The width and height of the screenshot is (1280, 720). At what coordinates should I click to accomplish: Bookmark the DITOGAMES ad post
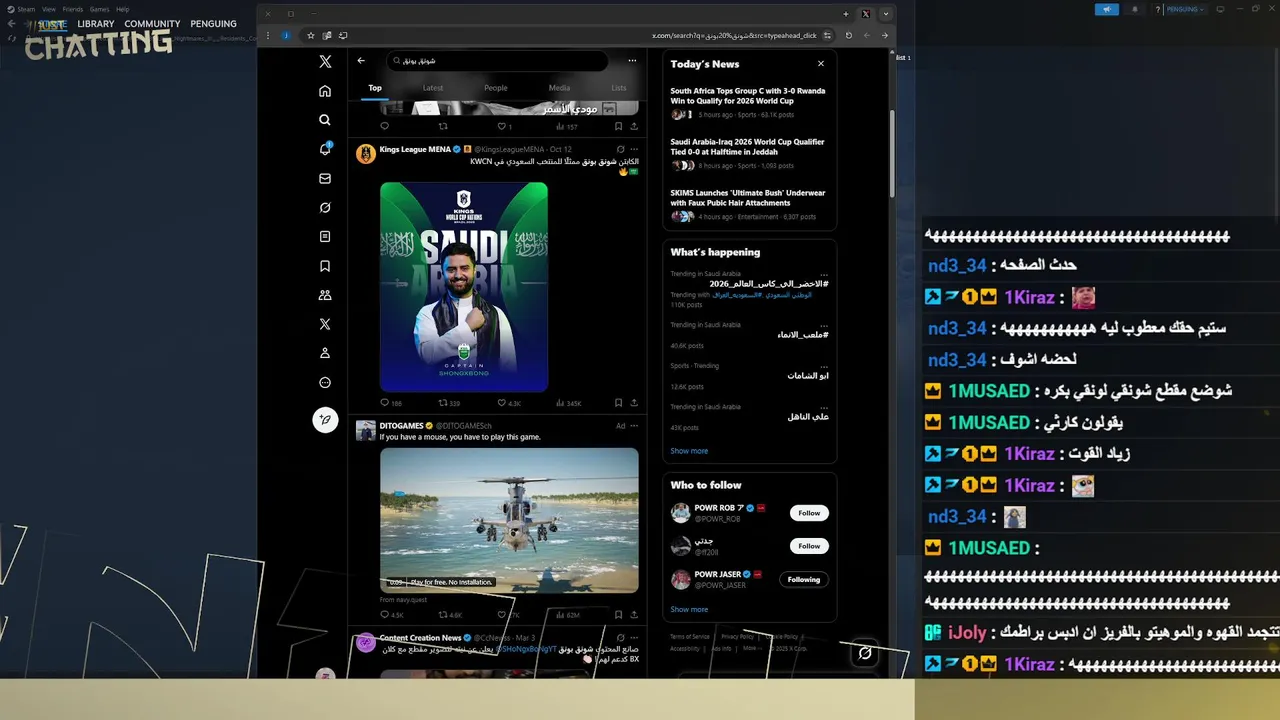click(x=618, y=615)
